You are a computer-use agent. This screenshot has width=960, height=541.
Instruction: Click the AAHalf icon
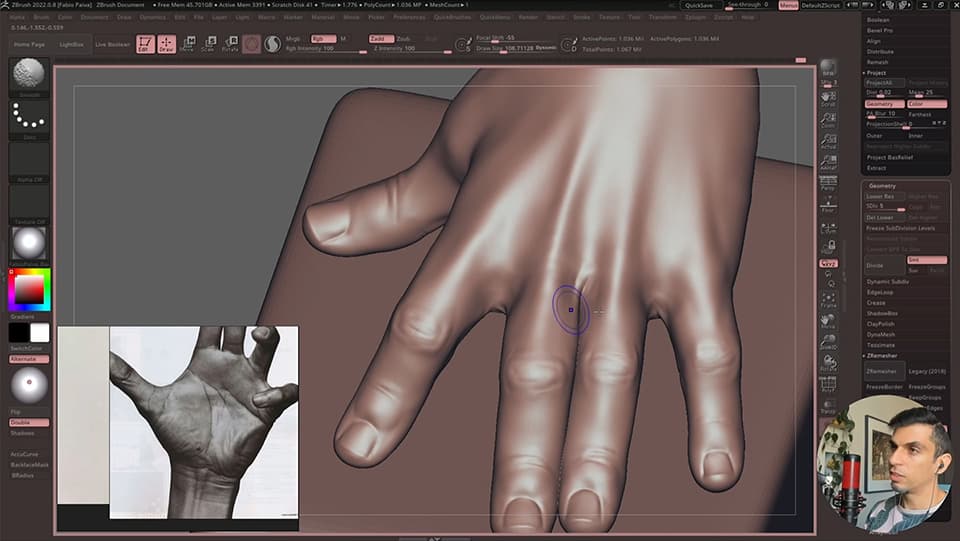828,162
